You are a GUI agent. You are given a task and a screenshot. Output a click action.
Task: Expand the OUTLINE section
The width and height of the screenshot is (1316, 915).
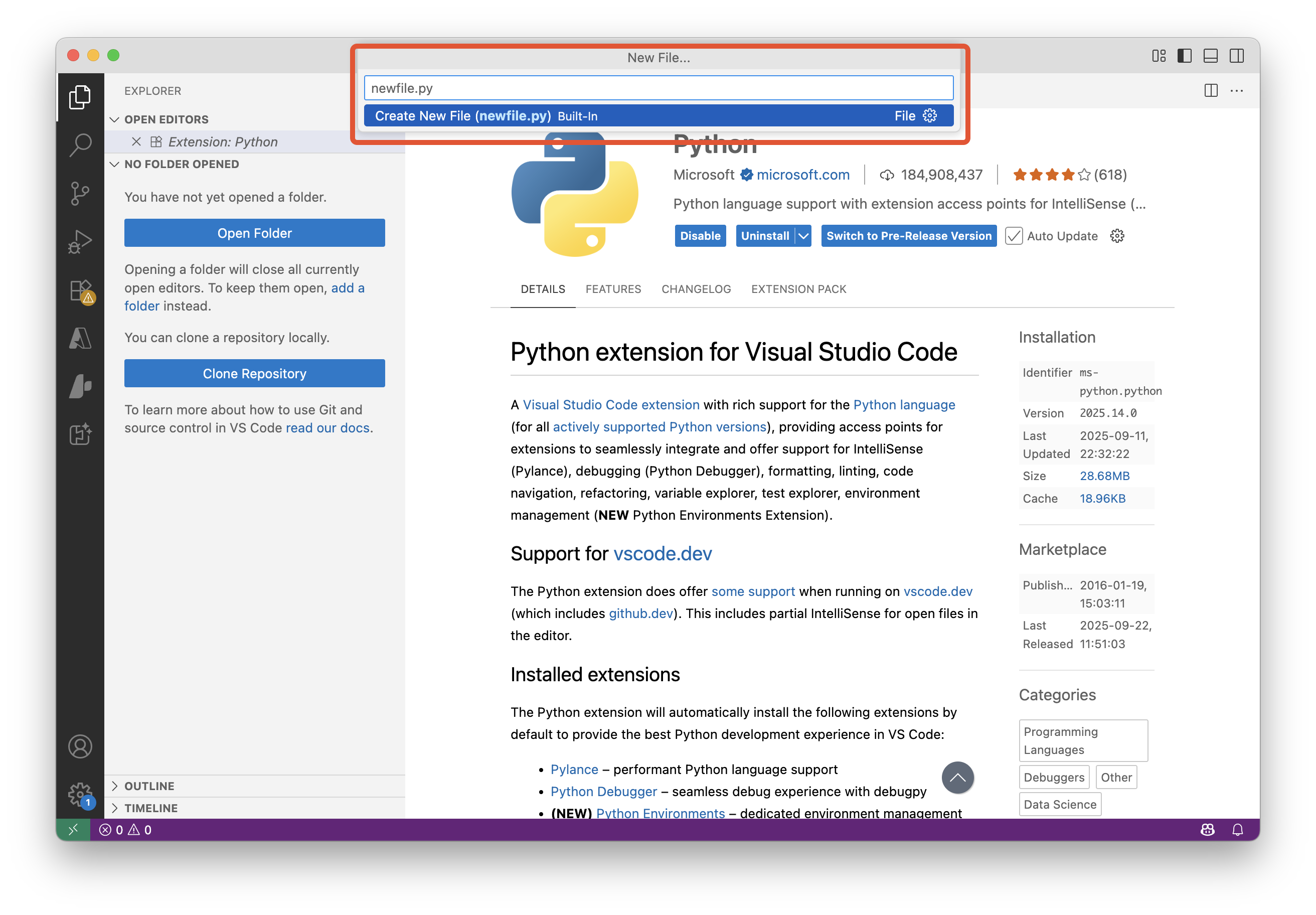click(x=149, y=786)
